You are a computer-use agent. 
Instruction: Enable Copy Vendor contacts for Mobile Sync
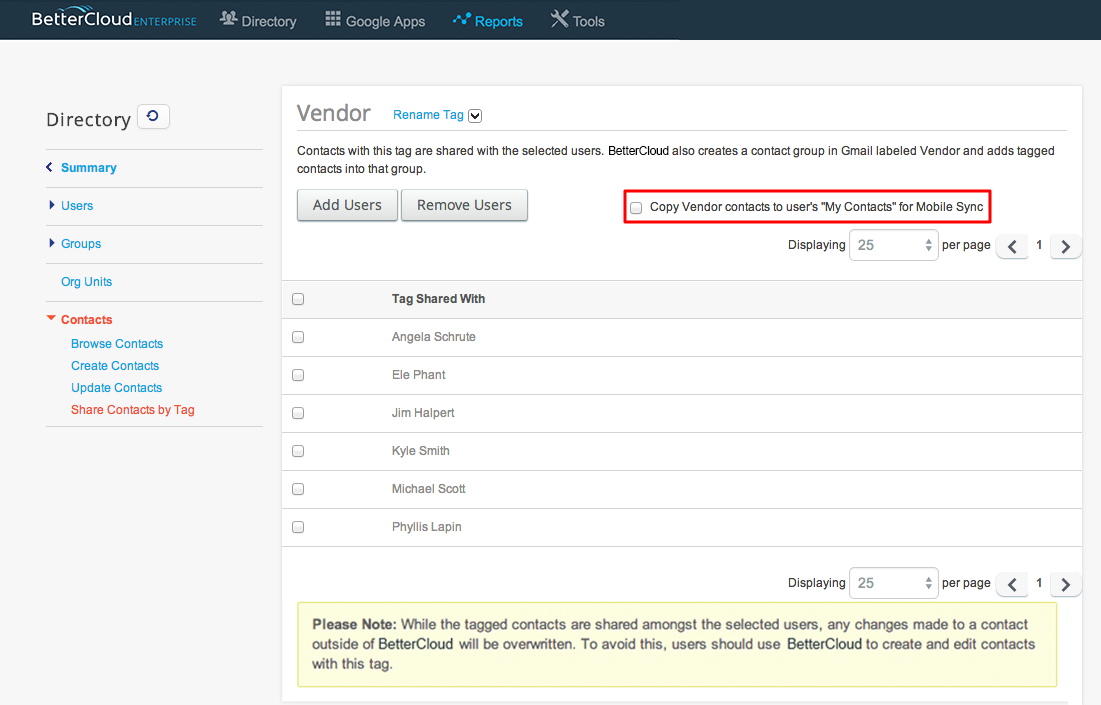point(636,208)
